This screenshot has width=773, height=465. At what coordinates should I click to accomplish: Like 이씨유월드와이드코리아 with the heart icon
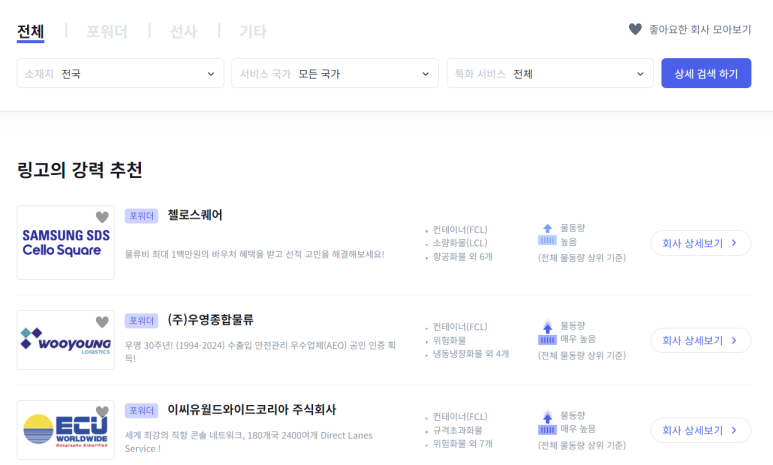point(102,412)
